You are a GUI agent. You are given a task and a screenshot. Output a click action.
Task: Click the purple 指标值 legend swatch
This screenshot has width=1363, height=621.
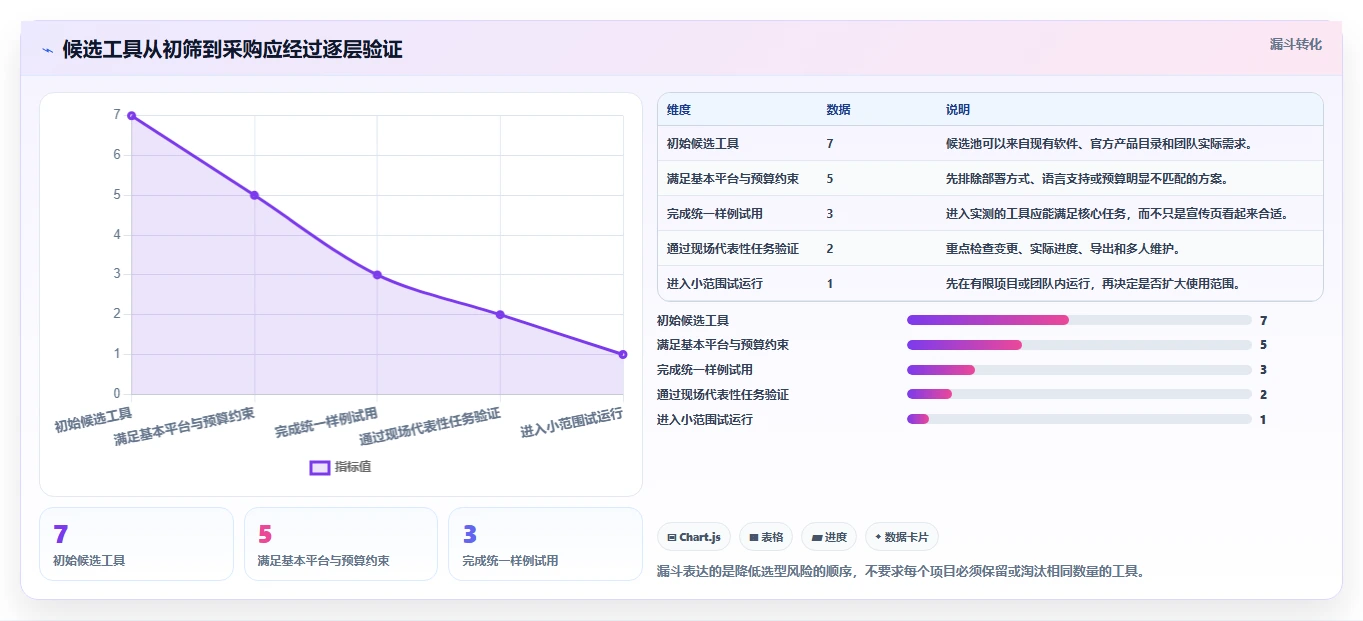pyautogui.click(x=320, y=467)
